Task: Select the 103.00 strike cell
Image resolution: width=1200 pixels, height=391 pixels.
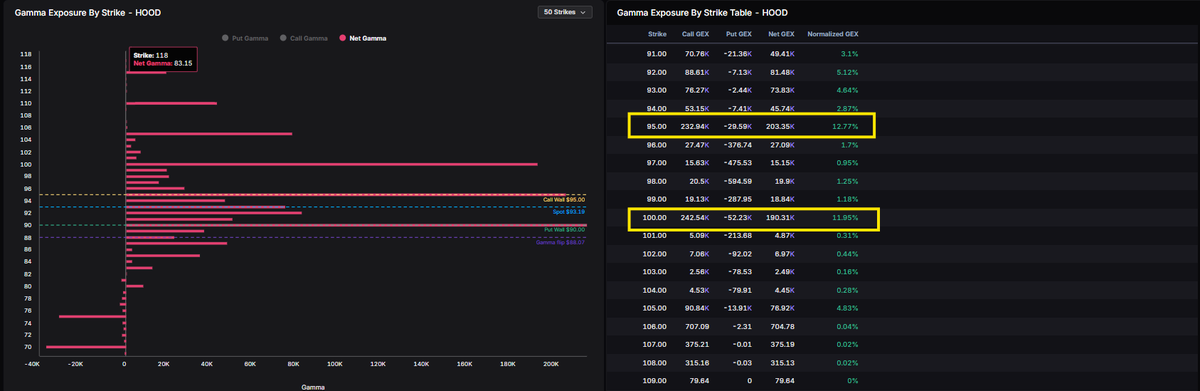Action: tap(655, 271)
